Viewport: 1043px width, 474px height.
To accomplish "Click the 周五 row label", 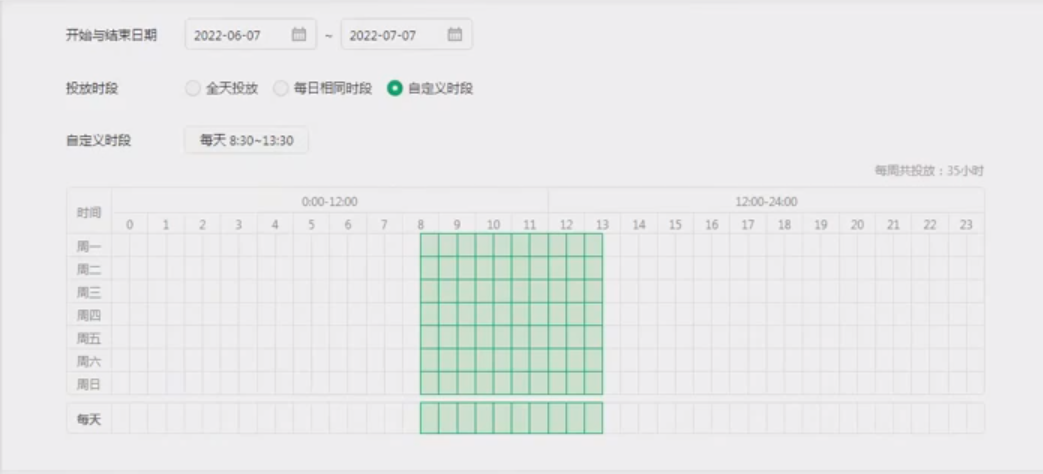I will point(89,338).
